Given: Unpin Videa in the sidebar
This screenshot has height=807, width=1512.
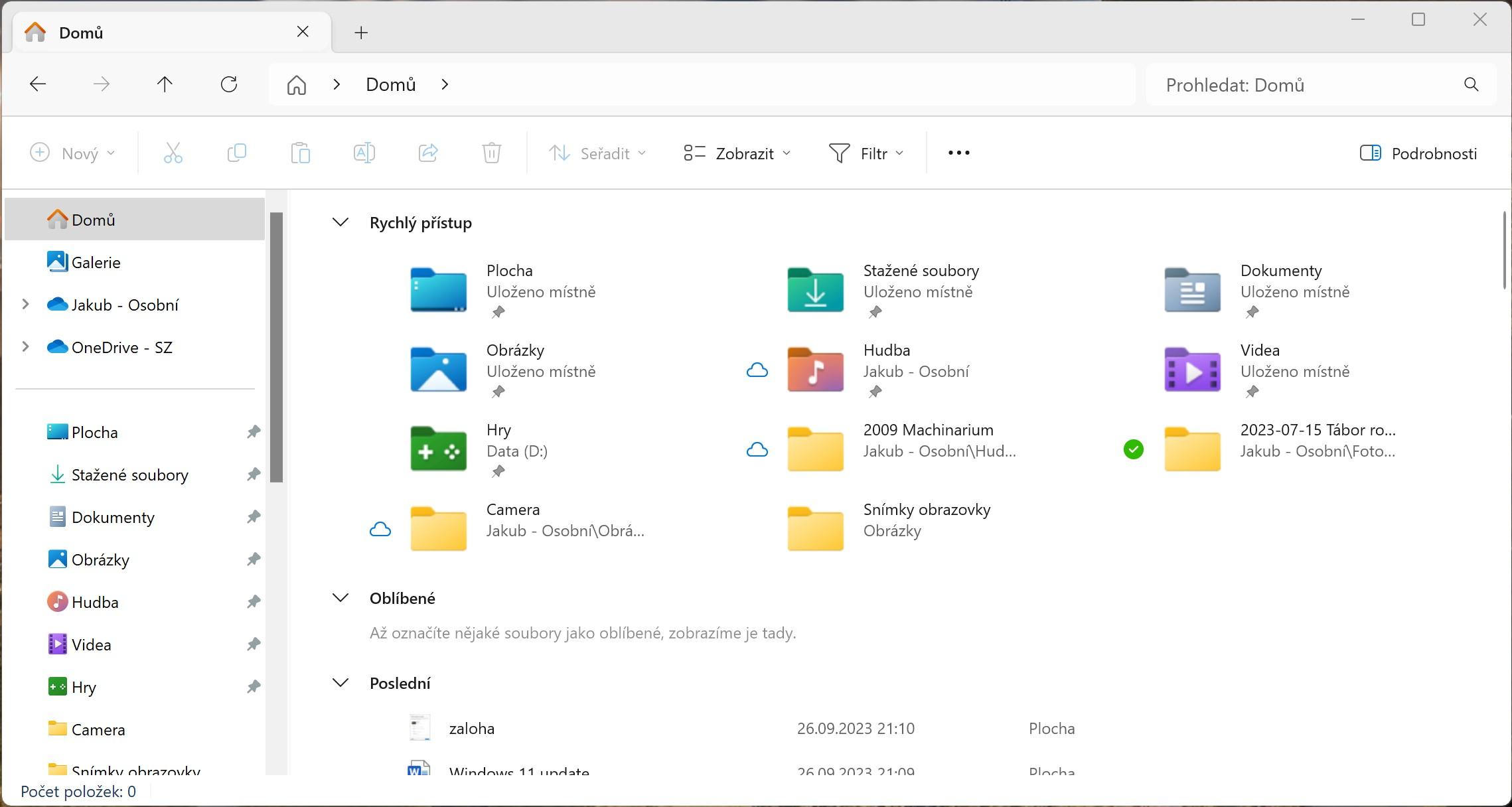Looking at the screenshot, I should (254, 644).
